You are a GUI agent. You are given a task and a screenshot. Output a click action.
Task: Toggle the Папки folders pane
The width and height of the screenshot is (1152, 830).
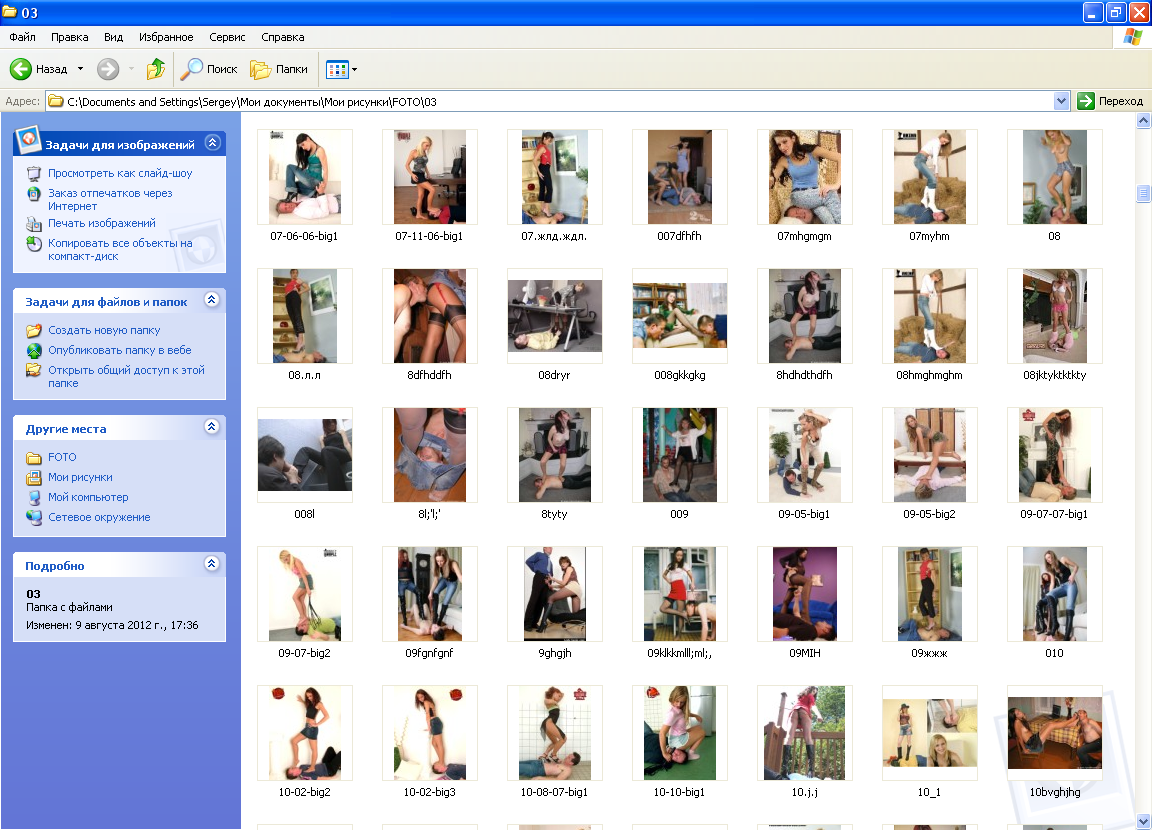pos(279,69)
